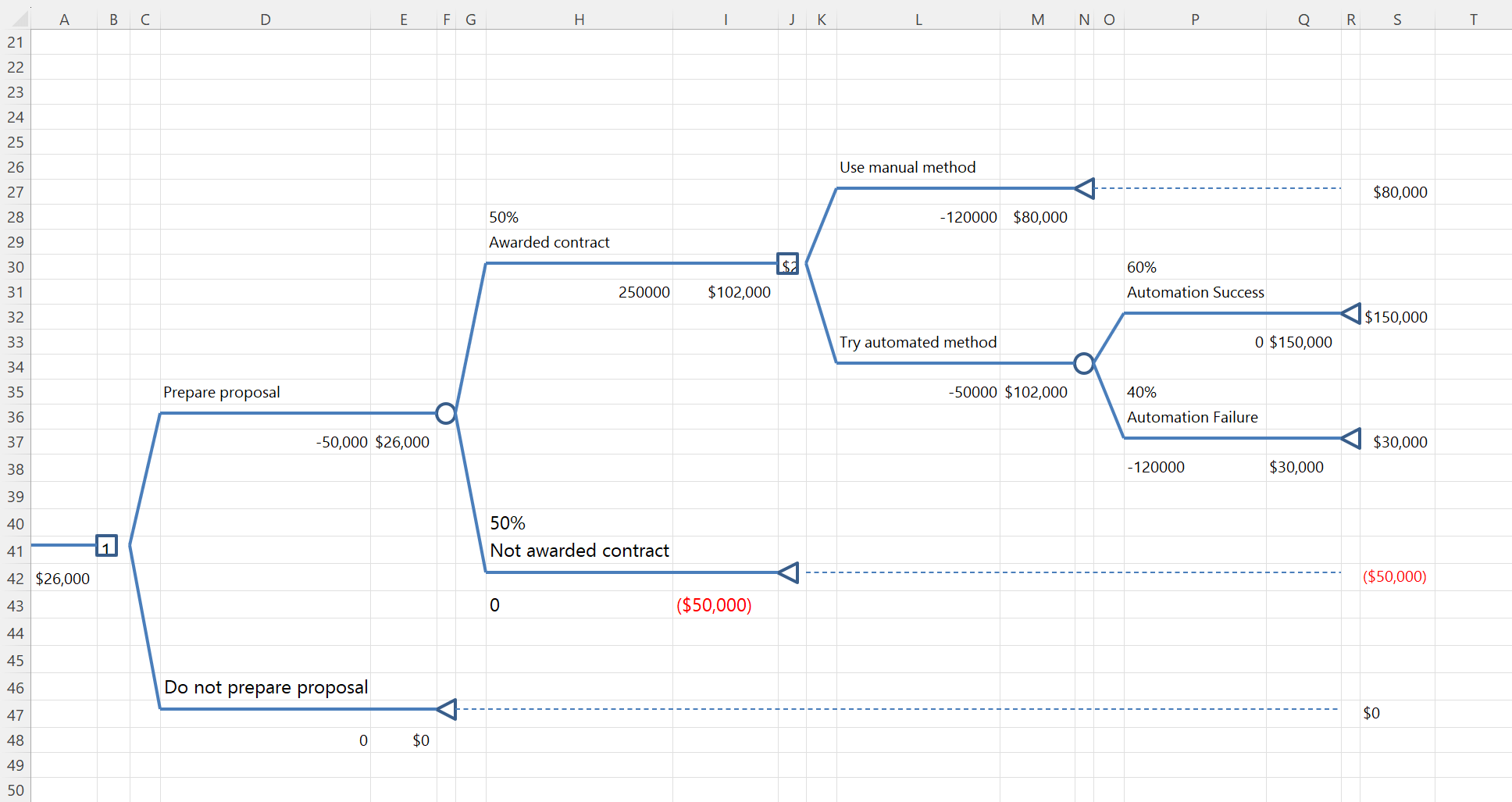The width and height of the screenshot is (1512, 802).
Task: Click the Use manual method branch label
Action: 907,167
